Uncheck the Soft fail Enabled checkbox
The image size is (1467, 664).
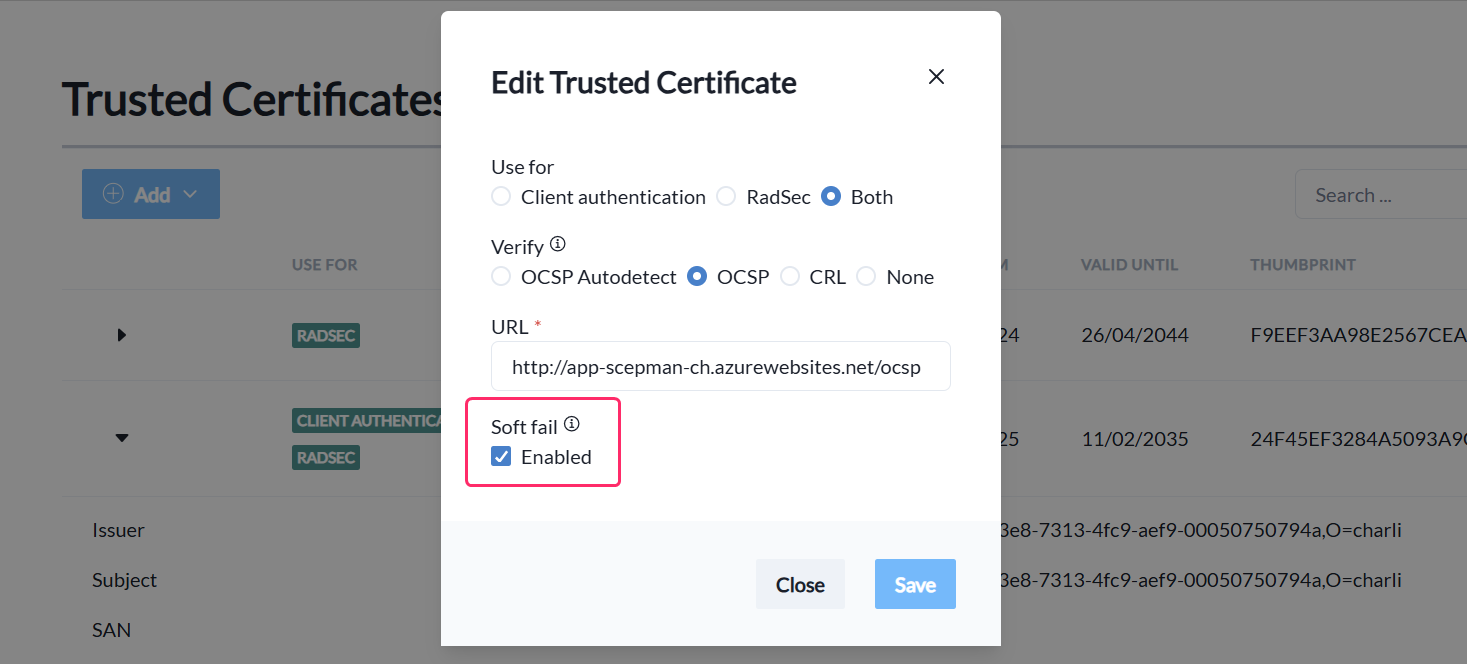(x=502, y=457)
